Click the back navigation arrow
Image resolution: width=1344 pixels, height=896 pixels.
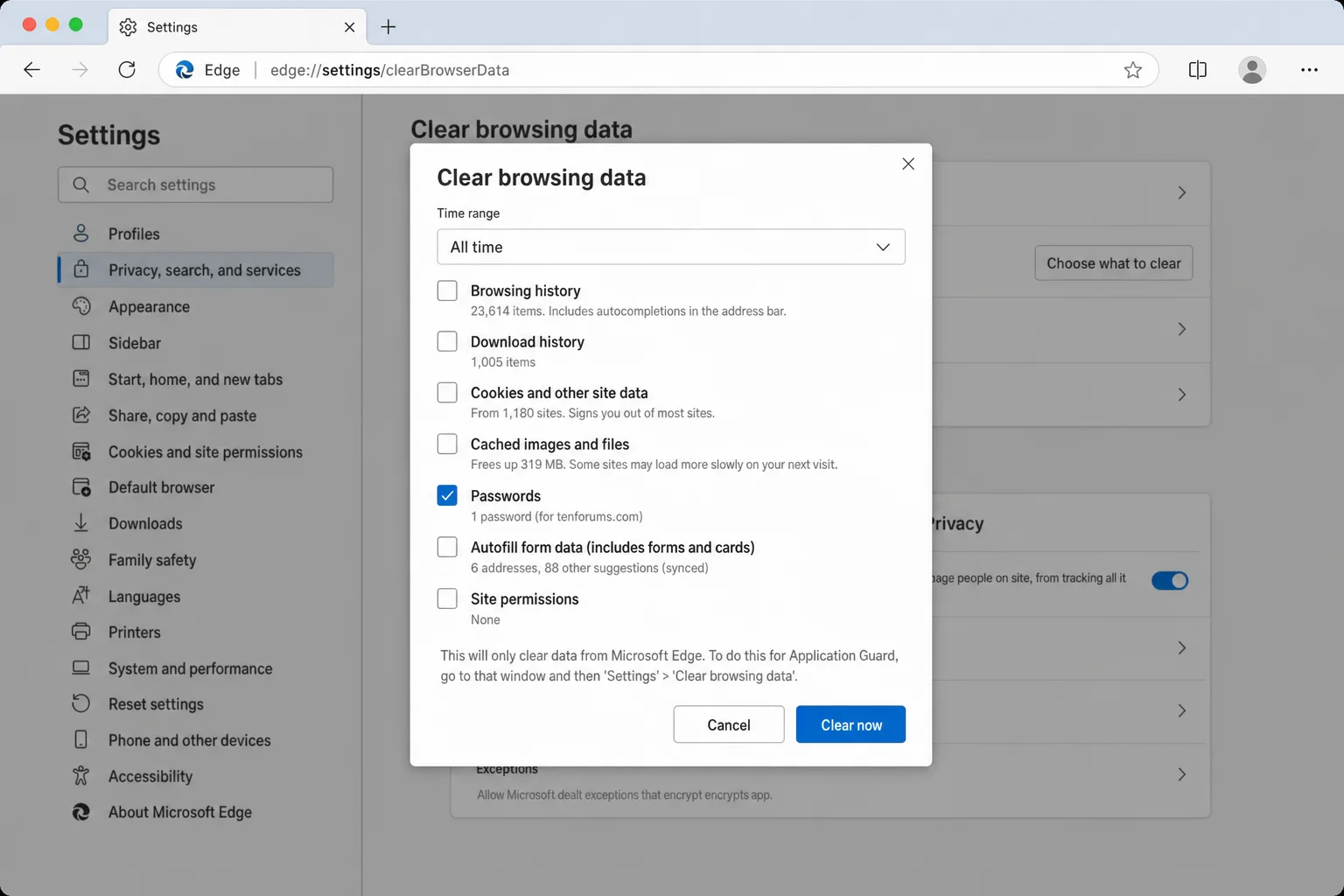coord(32,70)
